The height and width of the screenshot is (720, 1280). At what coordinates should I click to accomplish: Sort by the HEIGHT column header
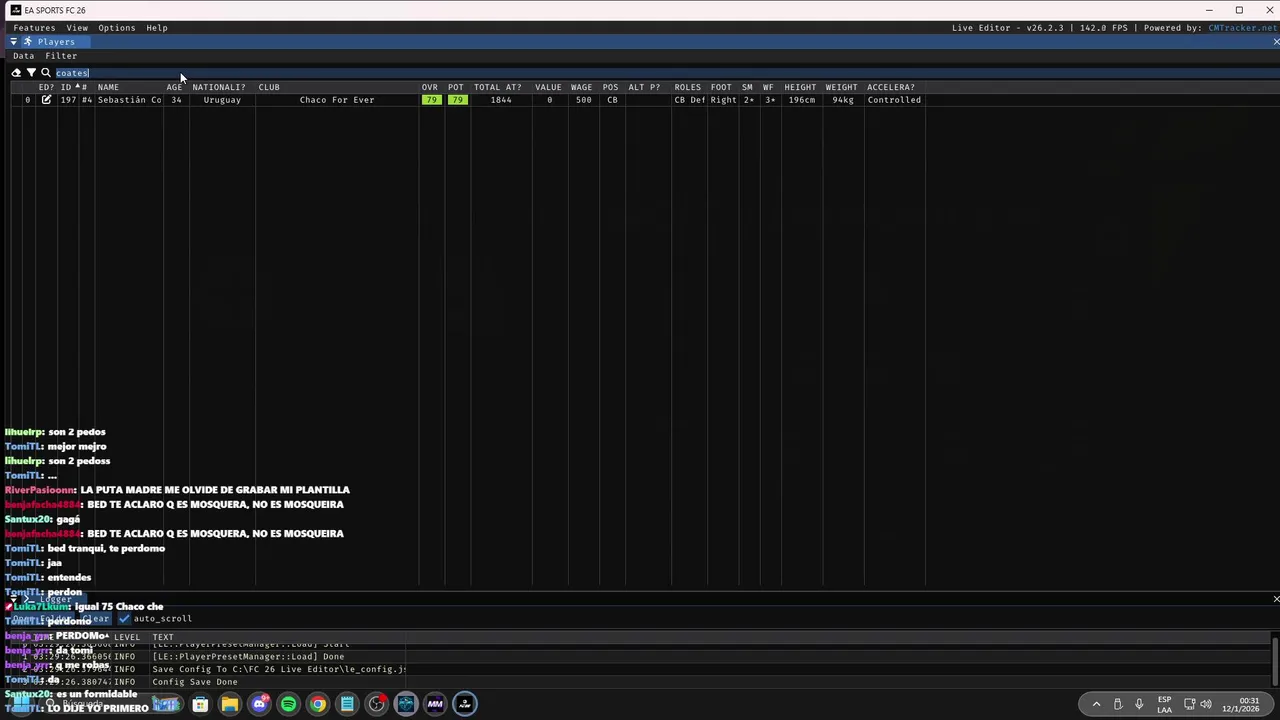(x=800, y=87)
